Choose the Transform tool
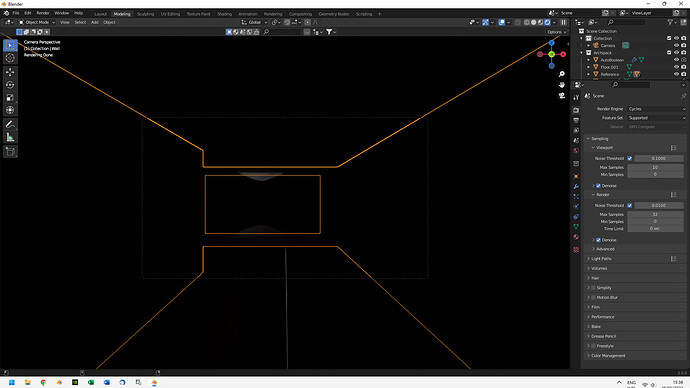The image size is (690, 388). point(10,110)
